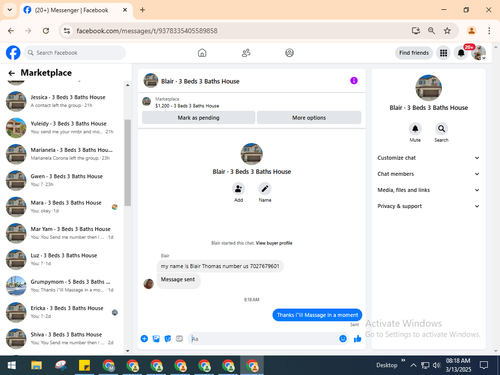Viewport: 500px width, 375px height.
Task: Open the purple conversation information icon
Action: coord(354,81)
